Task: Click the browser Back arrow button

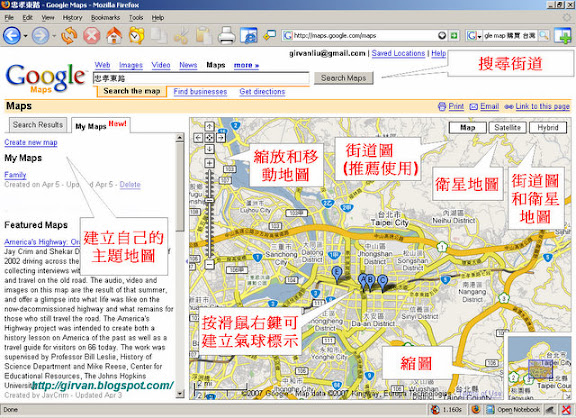Action: [12, 36]
